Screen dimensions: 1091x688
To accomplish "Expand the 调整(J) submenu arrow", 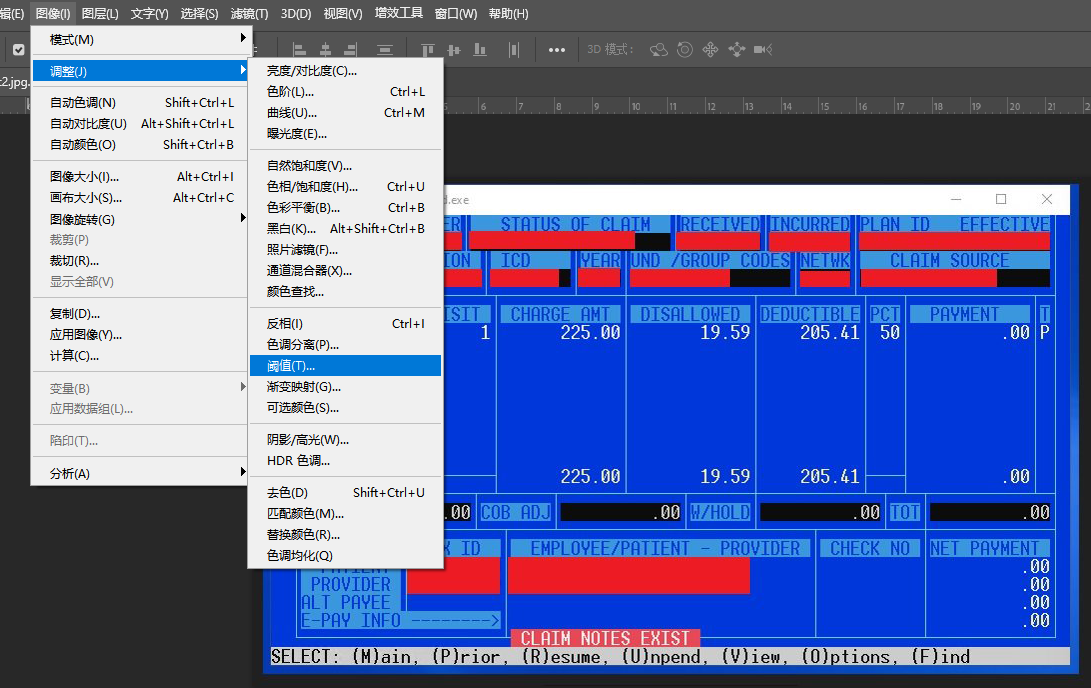I will point(243,70).
